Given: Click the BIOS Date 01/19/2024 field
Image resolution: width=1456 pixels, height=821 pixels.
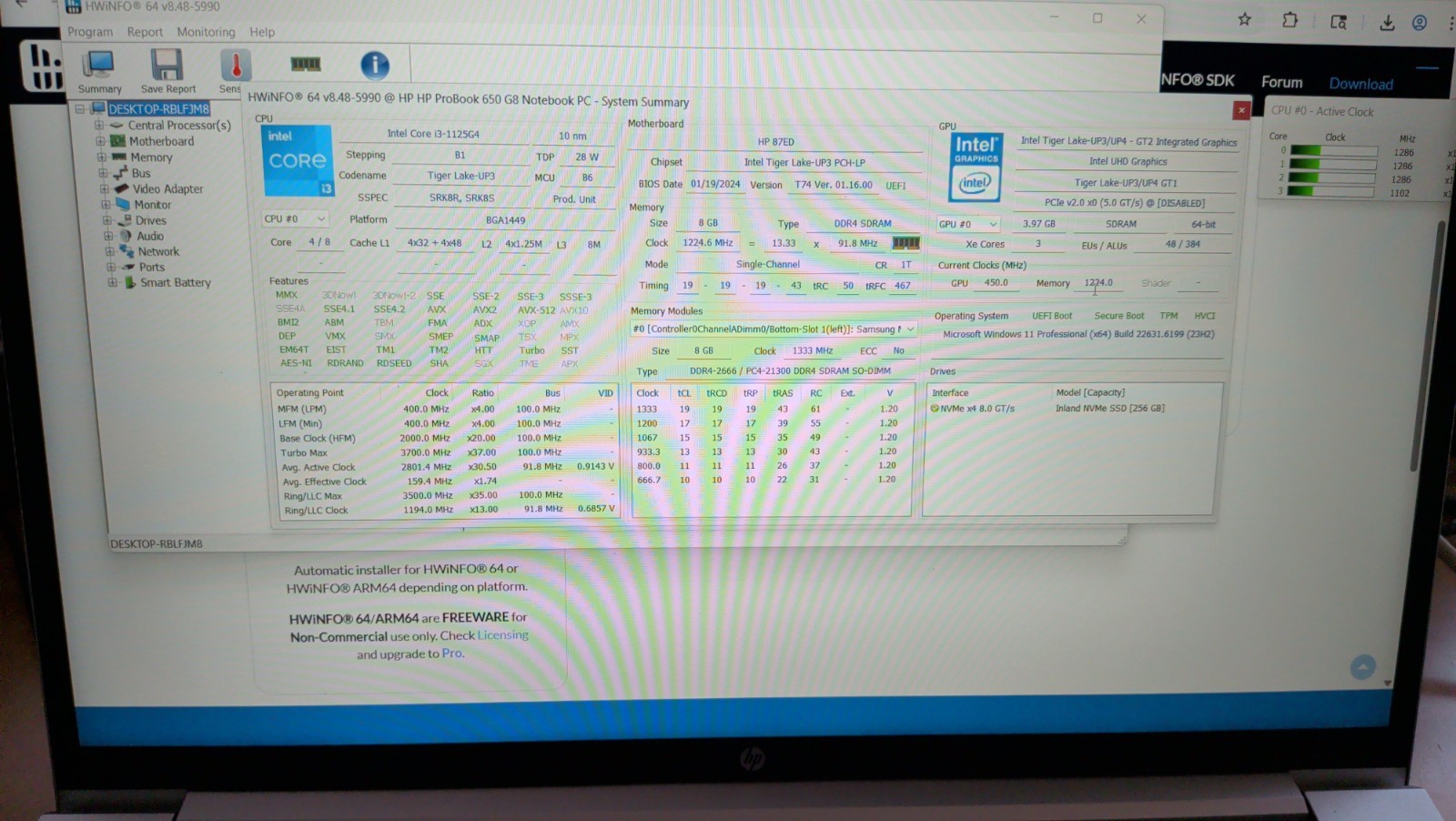Looking at the screenshot, I should [x=715, y=184].
